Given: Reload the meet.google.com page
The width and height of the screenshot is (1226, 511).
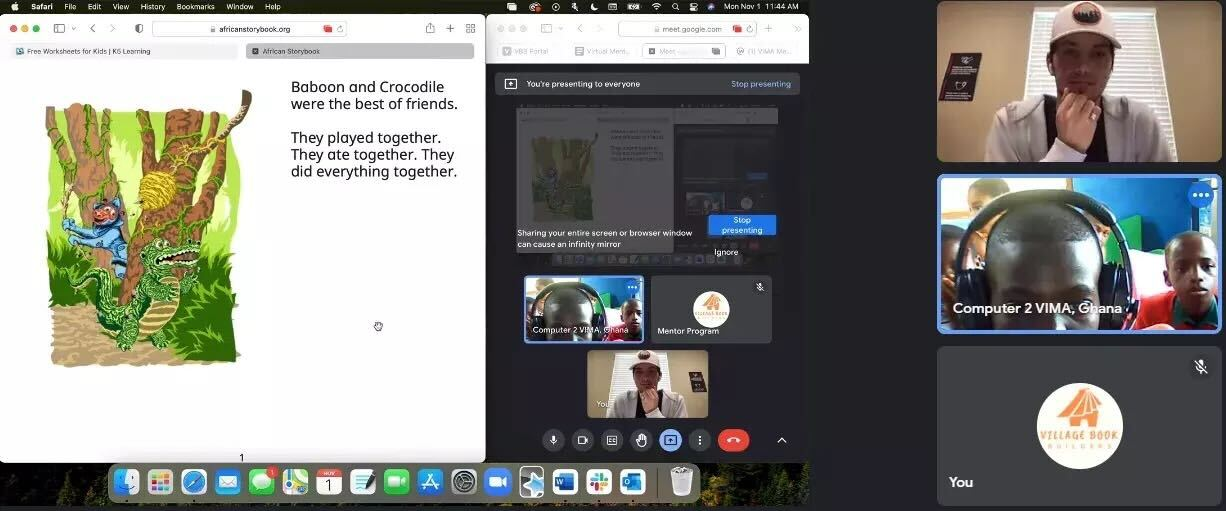Looking at the screenshot, I should (x=751, y=29).
